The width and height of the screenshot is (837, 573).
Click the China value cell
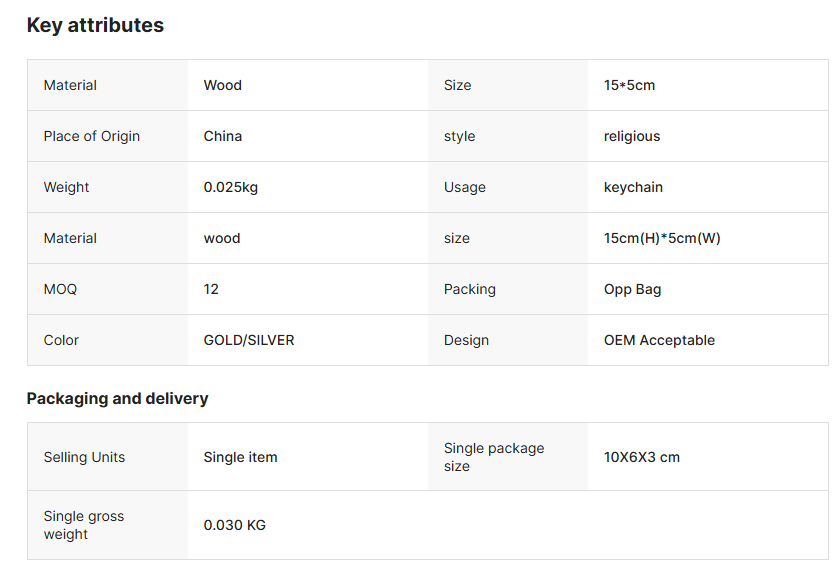223,136
